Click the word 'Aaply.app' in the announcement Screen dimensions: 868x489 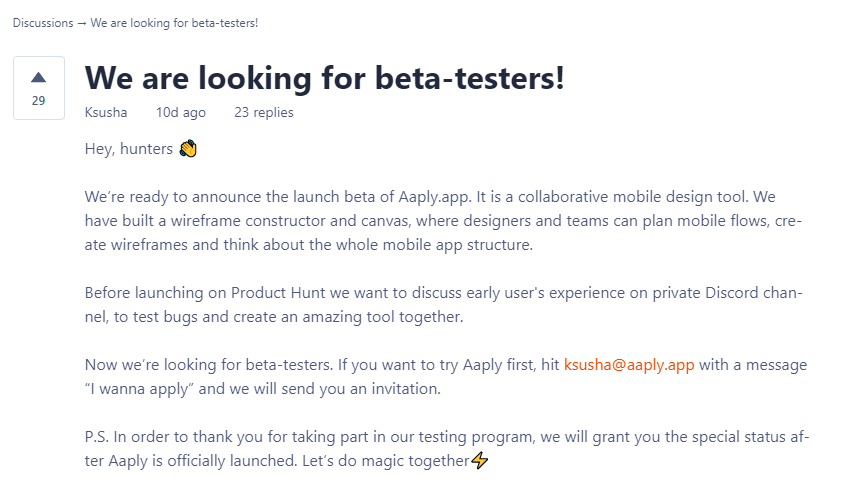434,197
